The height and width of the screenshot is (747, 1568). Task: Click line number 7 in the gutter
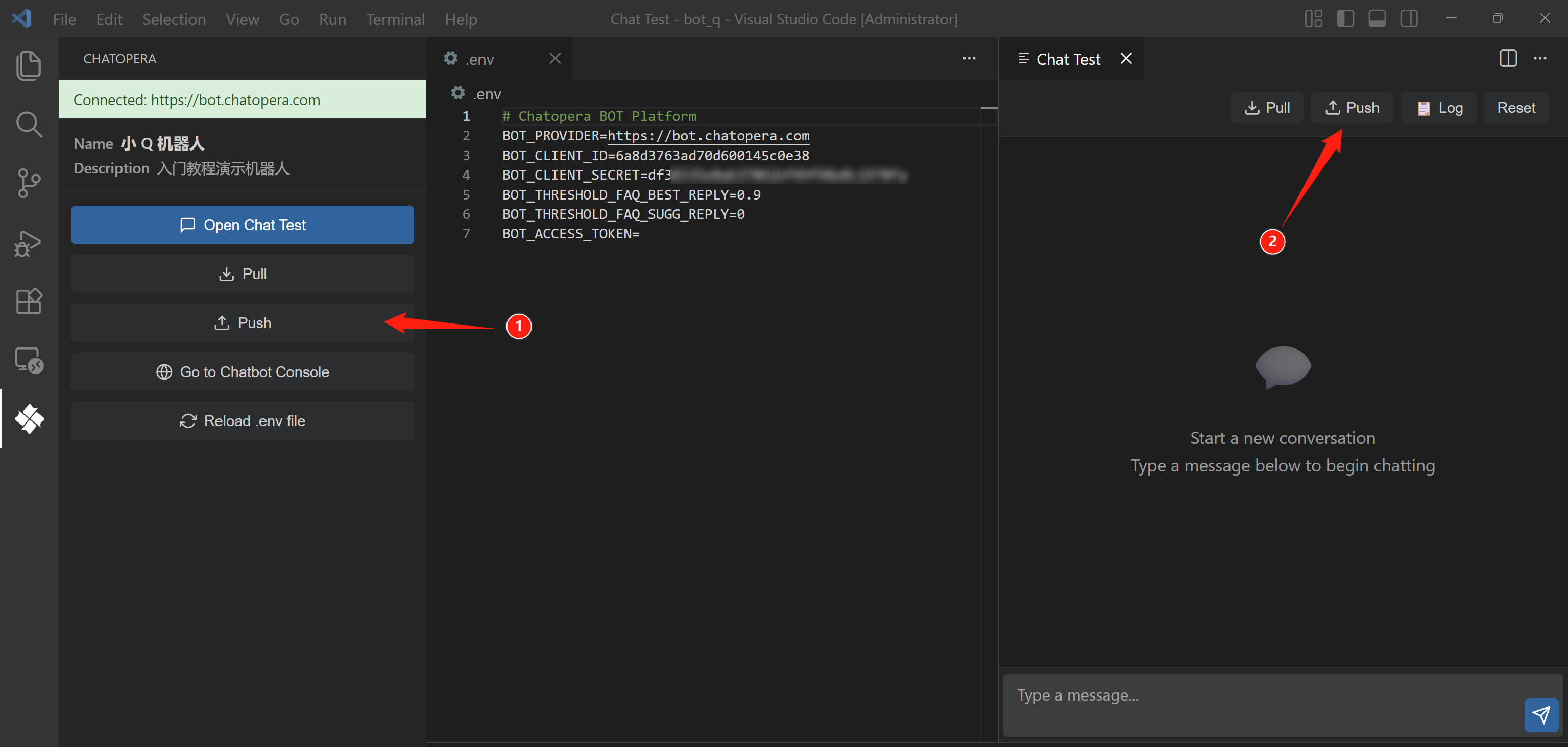tap(466, 234)
